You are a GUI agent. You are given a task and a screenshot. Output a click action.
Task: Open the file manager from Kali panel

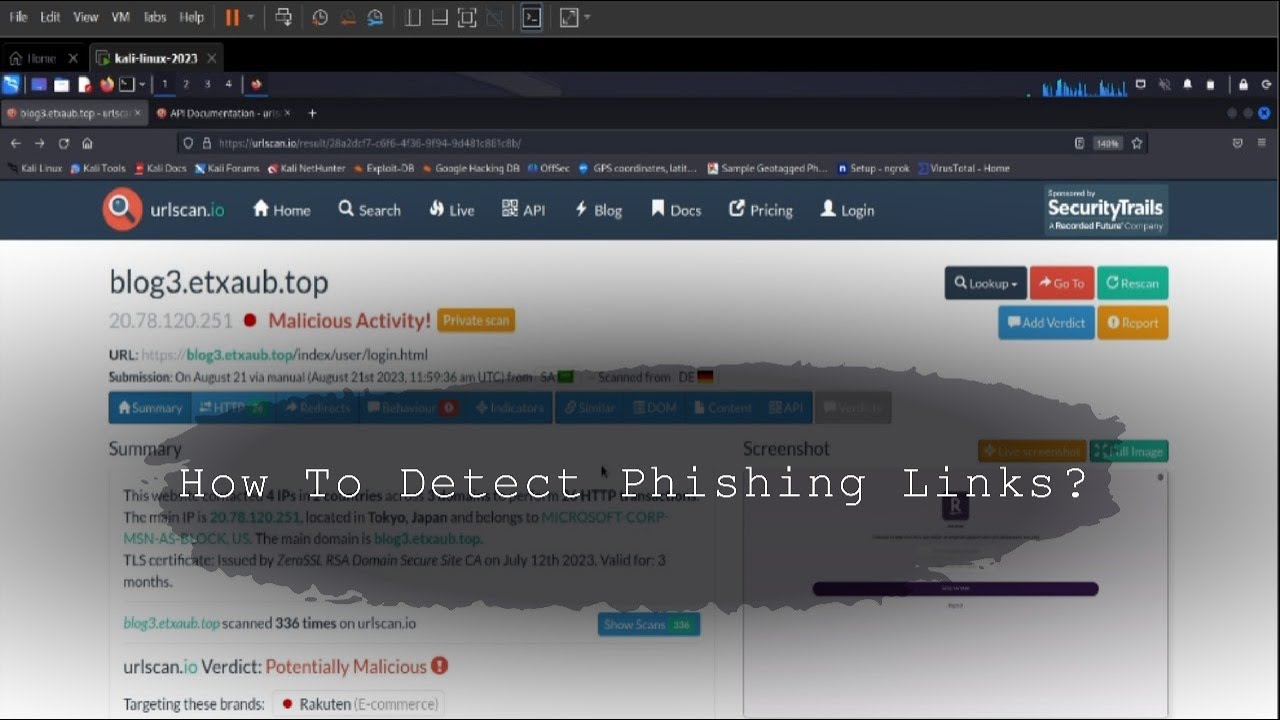click(61, 85)
